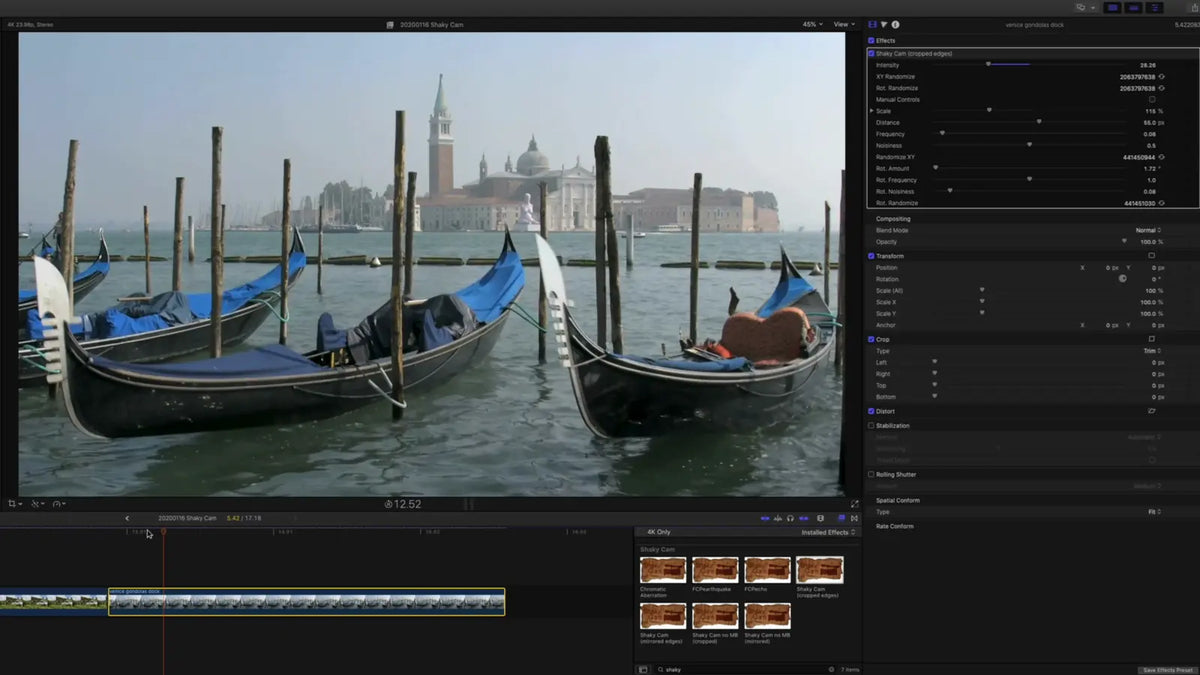Regenerate the Rot. Randomize seed below XY Randomize
Image resolution: width=1200 pixels, height=675 pixels.
tap(1162, 88)
